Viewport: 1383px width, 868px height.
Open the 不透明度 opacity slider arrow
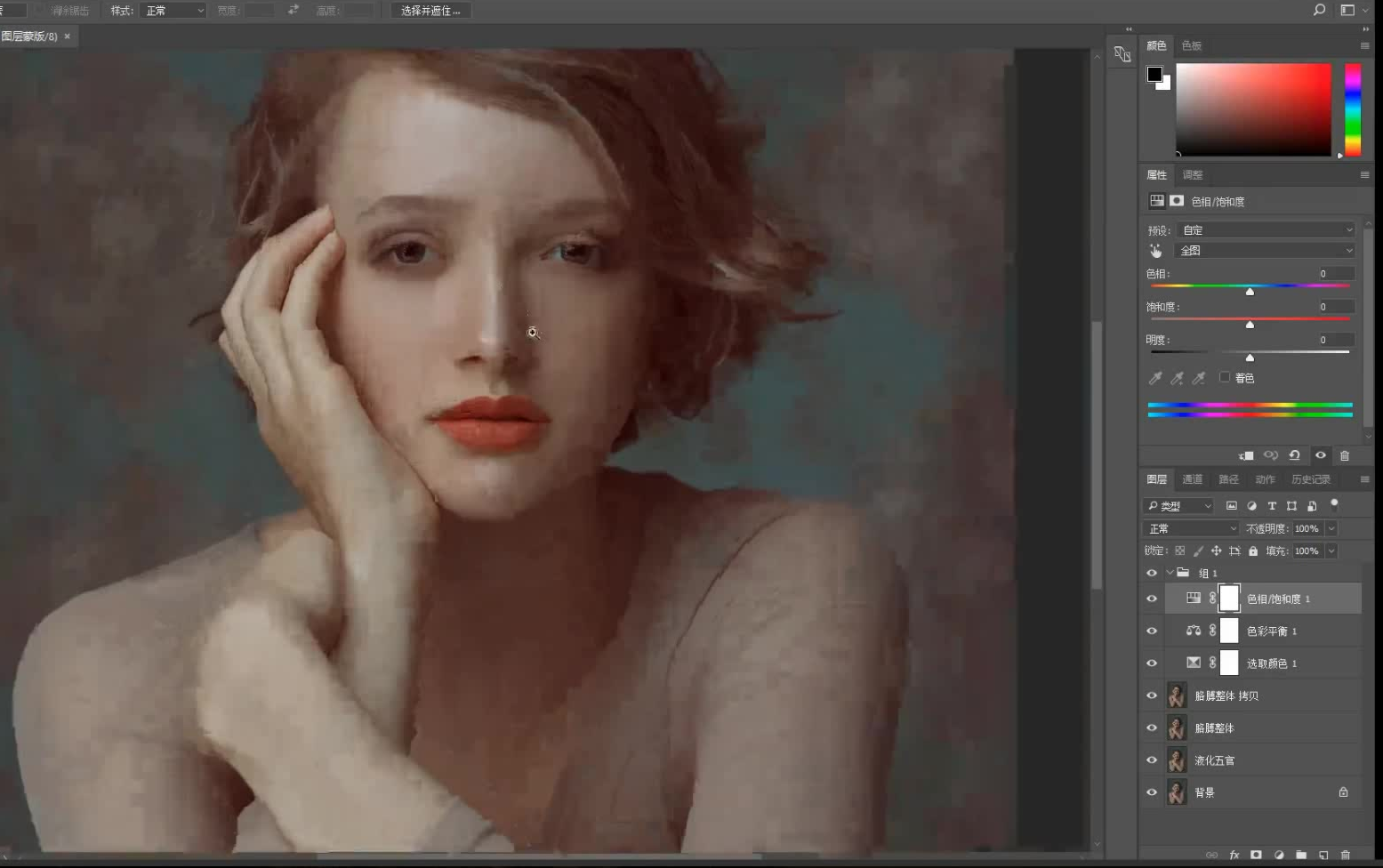coord(1331,528)
